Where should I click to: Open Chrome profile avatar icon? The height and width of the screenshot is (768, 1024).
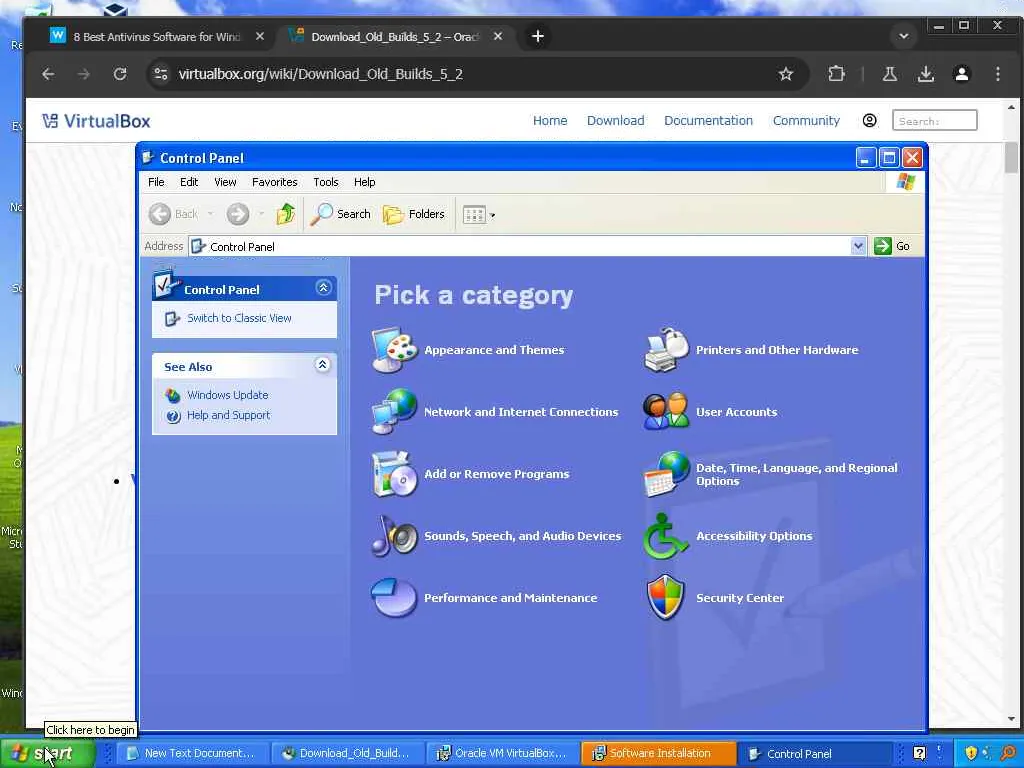point(961,74)
